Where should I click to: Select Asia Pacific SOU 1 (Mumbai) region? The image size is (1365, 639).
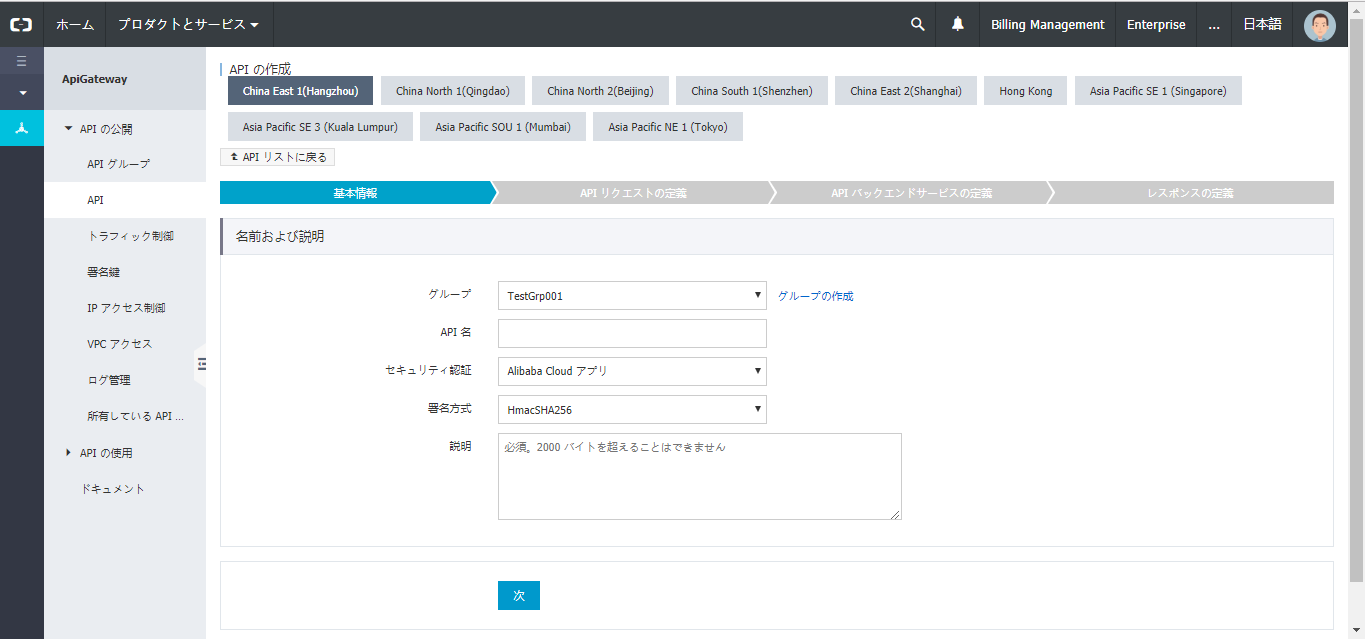coord(503,127)
